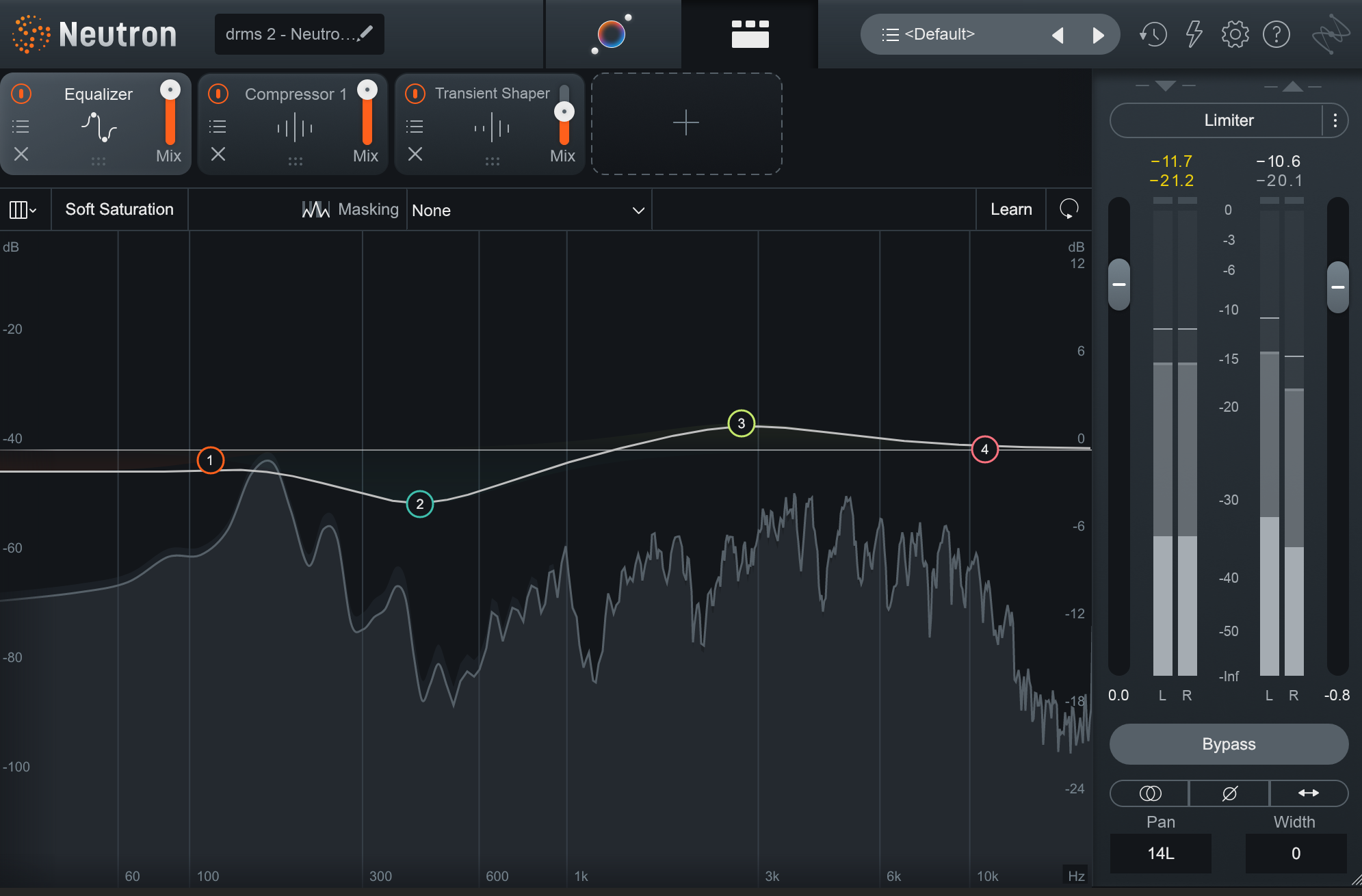1362x896 pixels.
Task: Click the Transient Shaper module waveform icon
Action: (492, 127)
